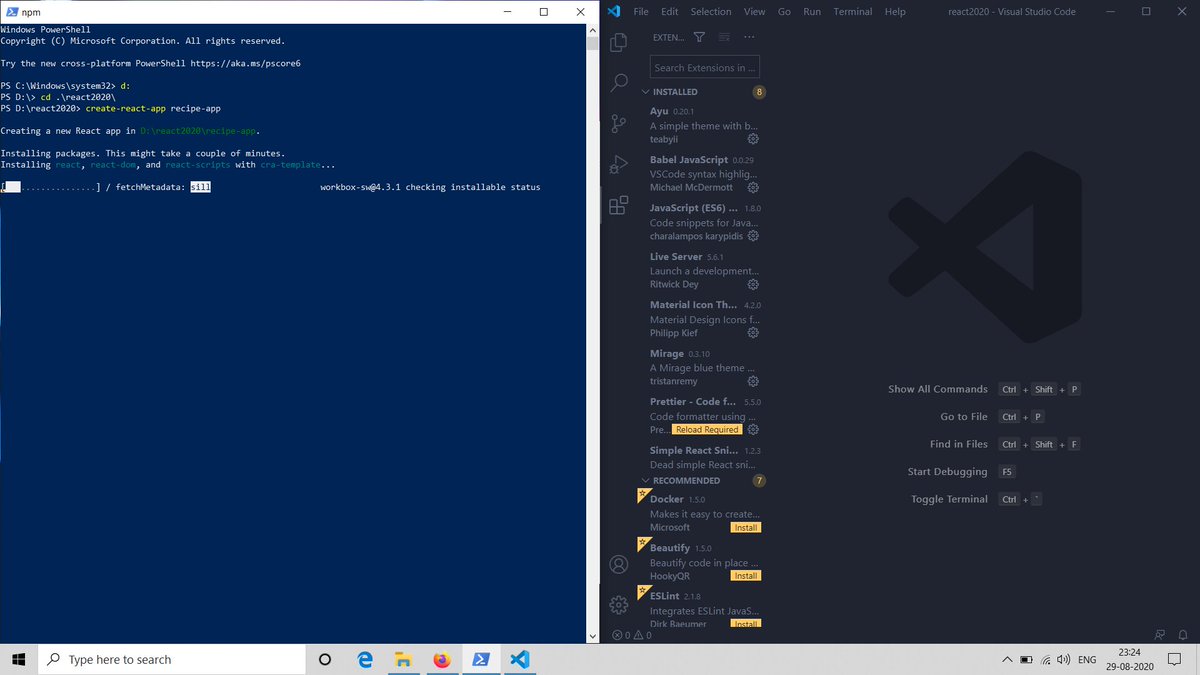The width and height of the screenshot is (1200, 675).
Task: Click the errors and warnings status indicator
Action: point(632,635)
